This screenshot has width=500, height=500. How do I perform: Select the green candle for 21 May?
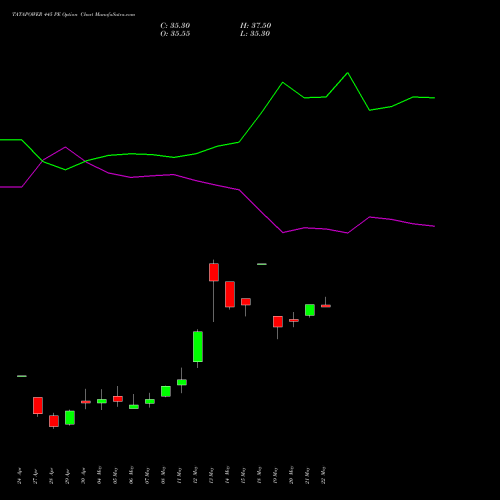click(x=310, y=310)
